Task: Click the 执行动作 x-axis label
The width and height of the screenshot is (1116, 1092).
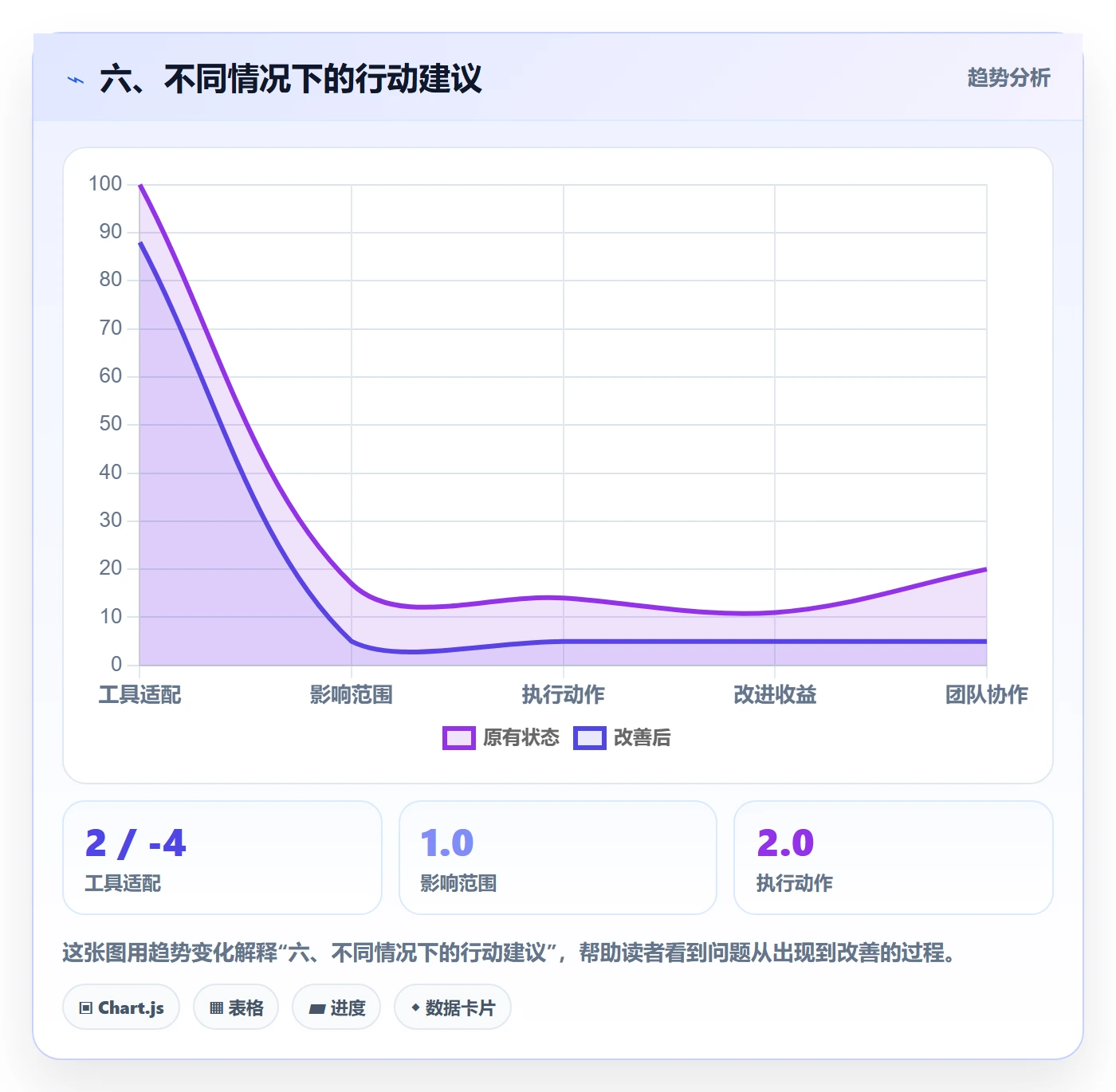Action: coord(564,695)
